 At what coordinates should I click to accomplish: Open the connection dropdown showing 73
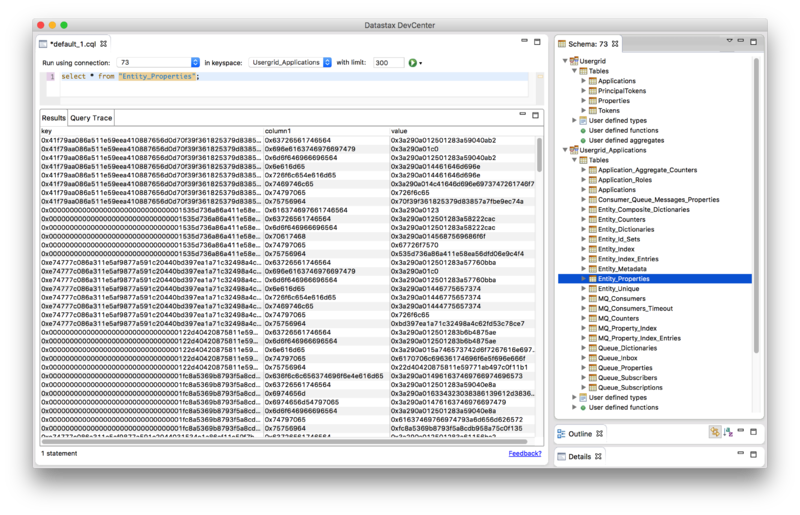click(x=193, y=62)
